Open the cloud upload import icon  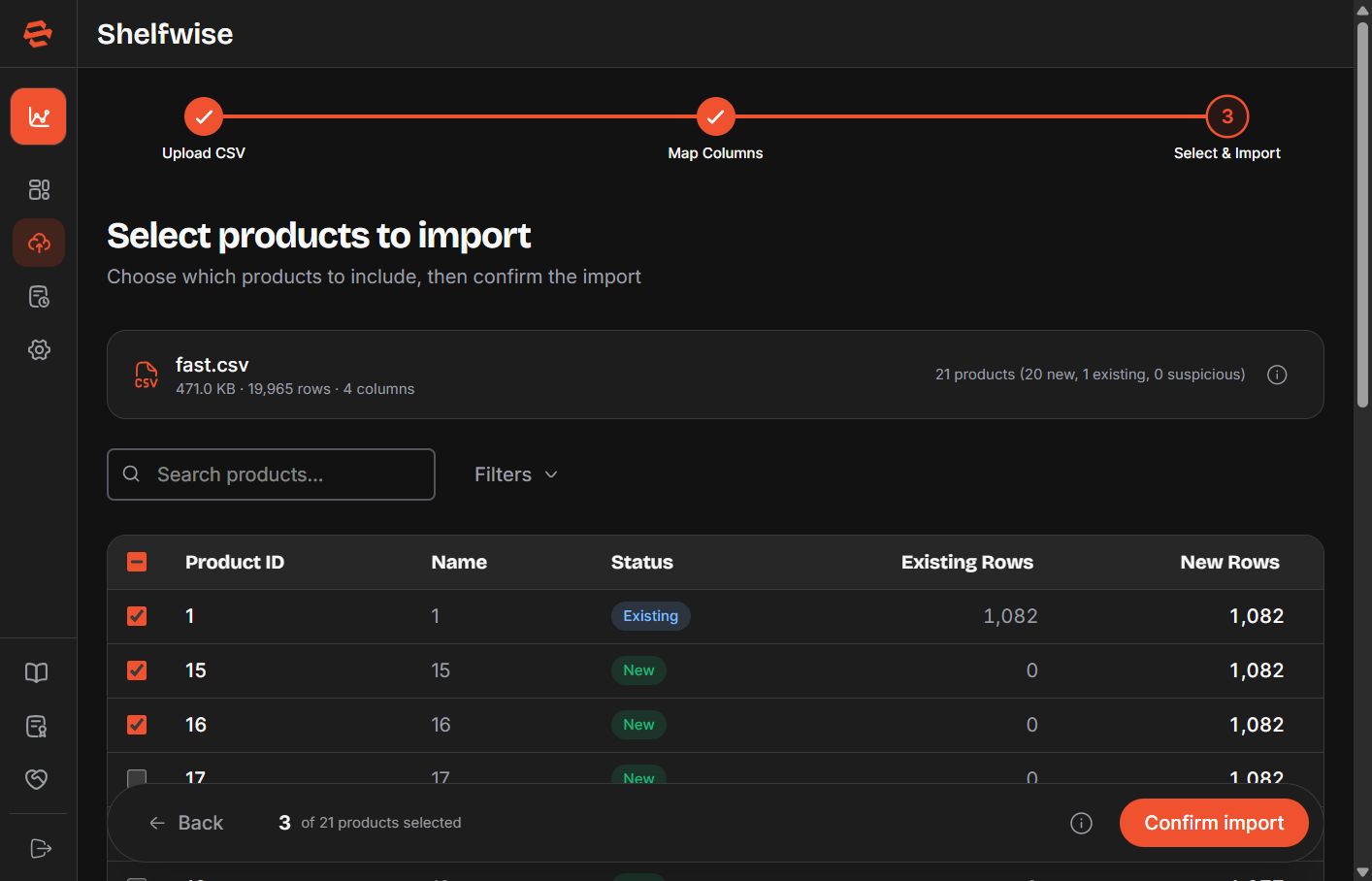(39, 243)
